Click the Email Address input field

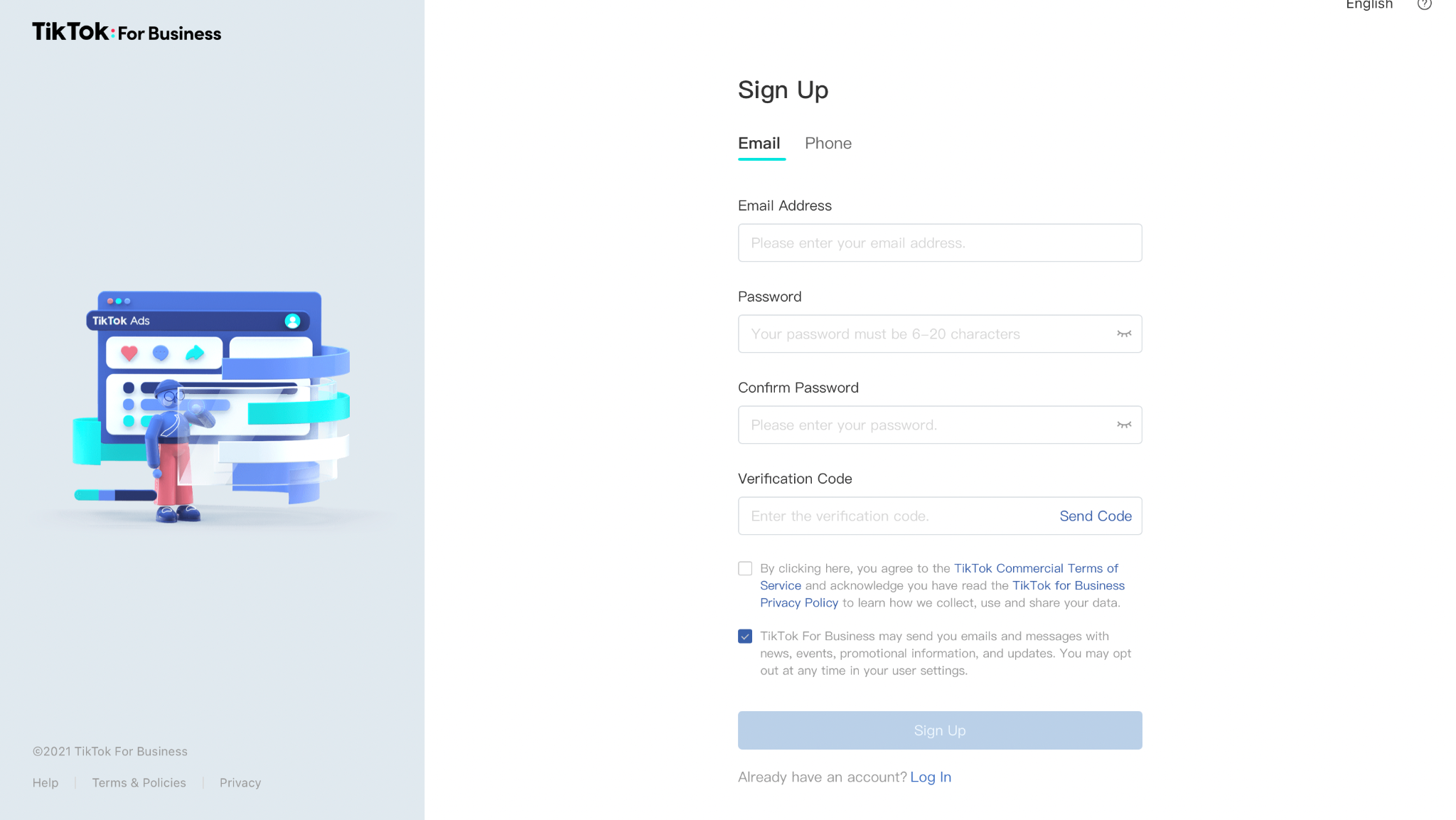pos(940,243)
